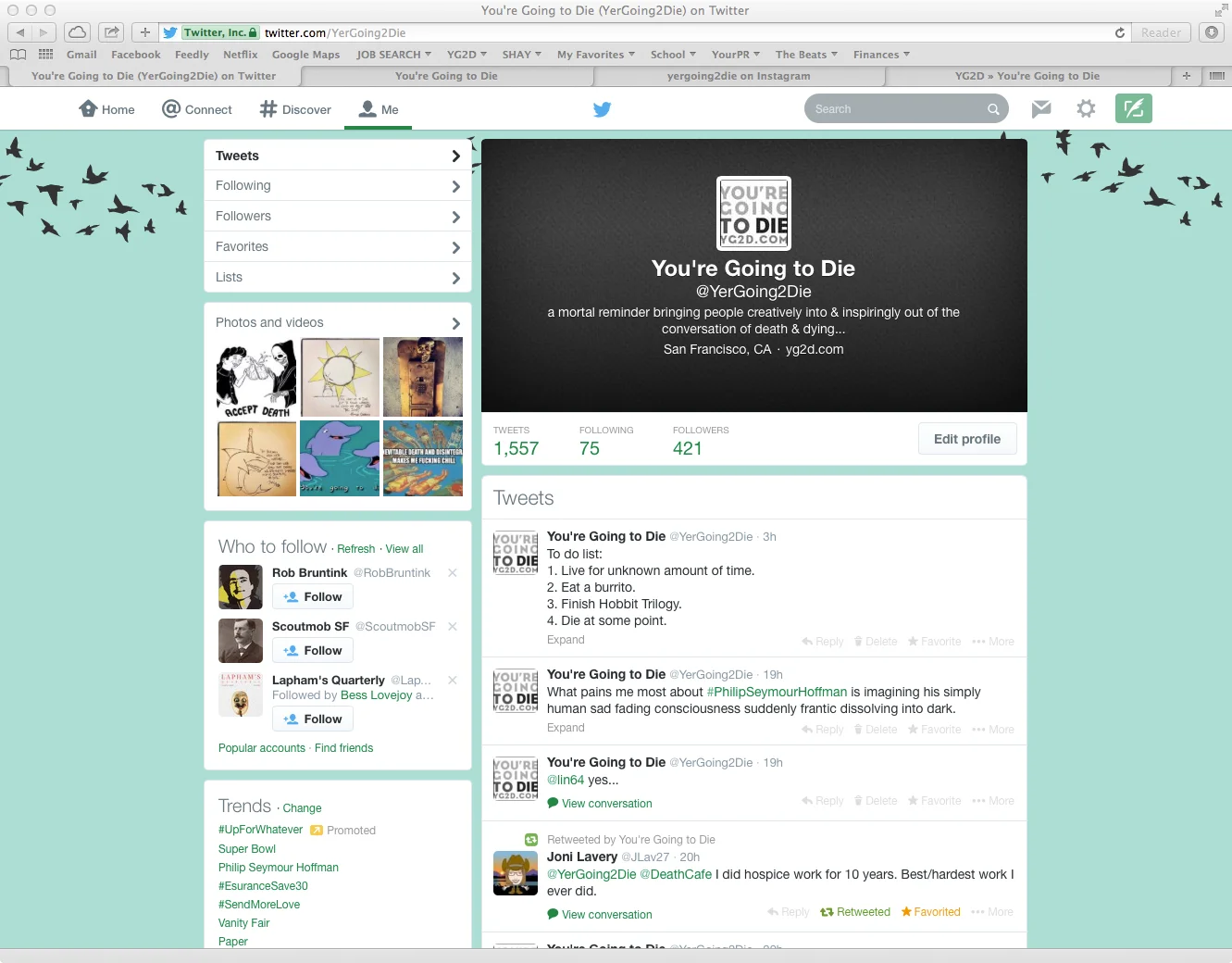Open YG2D bookmarks folder
Viewport: 1232px width, 963px height.
click(x=466, y=55)
